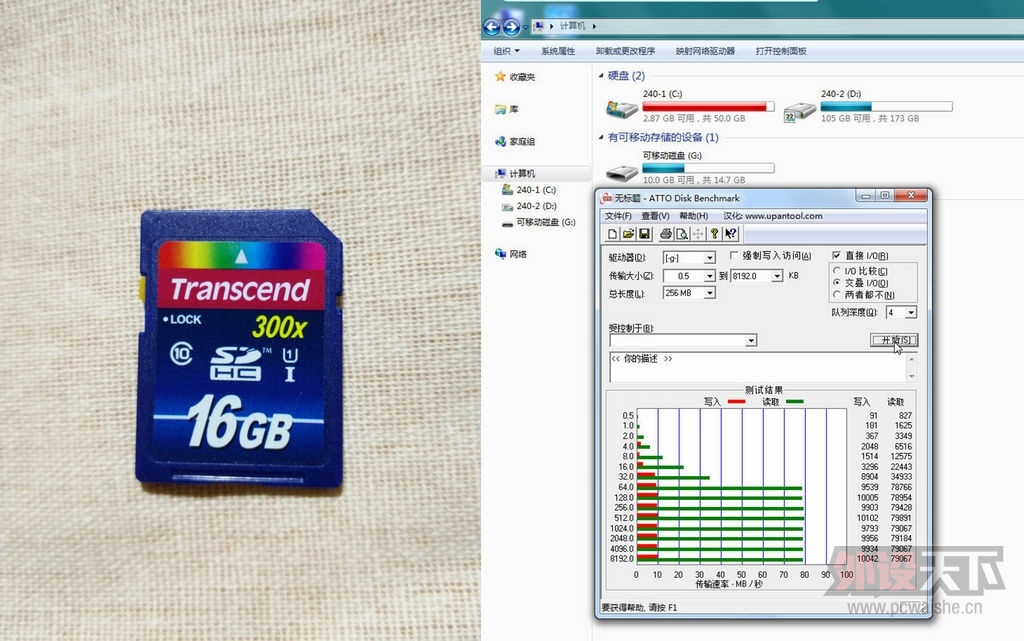Image resolution: width=1024 pixels, height=641 pixels.
Task: Close the ATTO Disk Benchmark window
Action: (x=911, y=196)
